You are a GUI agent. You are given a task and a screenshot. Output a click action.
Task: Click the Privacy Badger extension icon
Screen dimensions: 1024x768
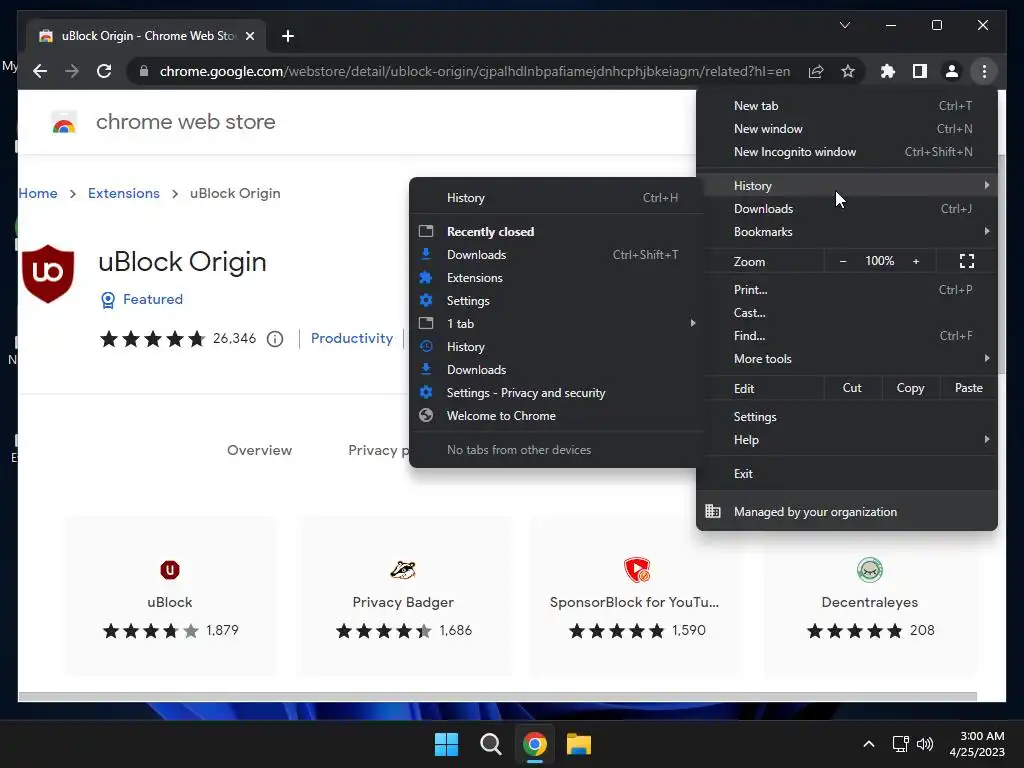(x=403, y=569)
